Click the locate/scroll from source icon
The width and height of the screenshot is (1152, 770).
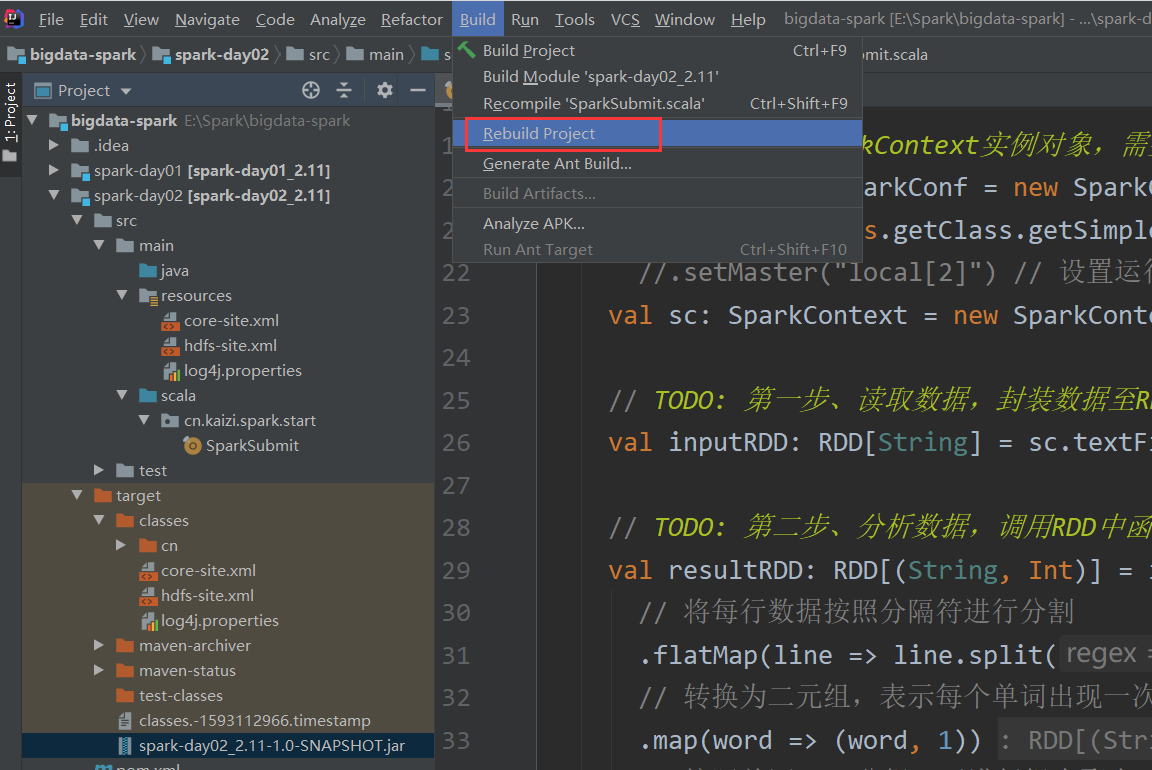click(311, 90)
